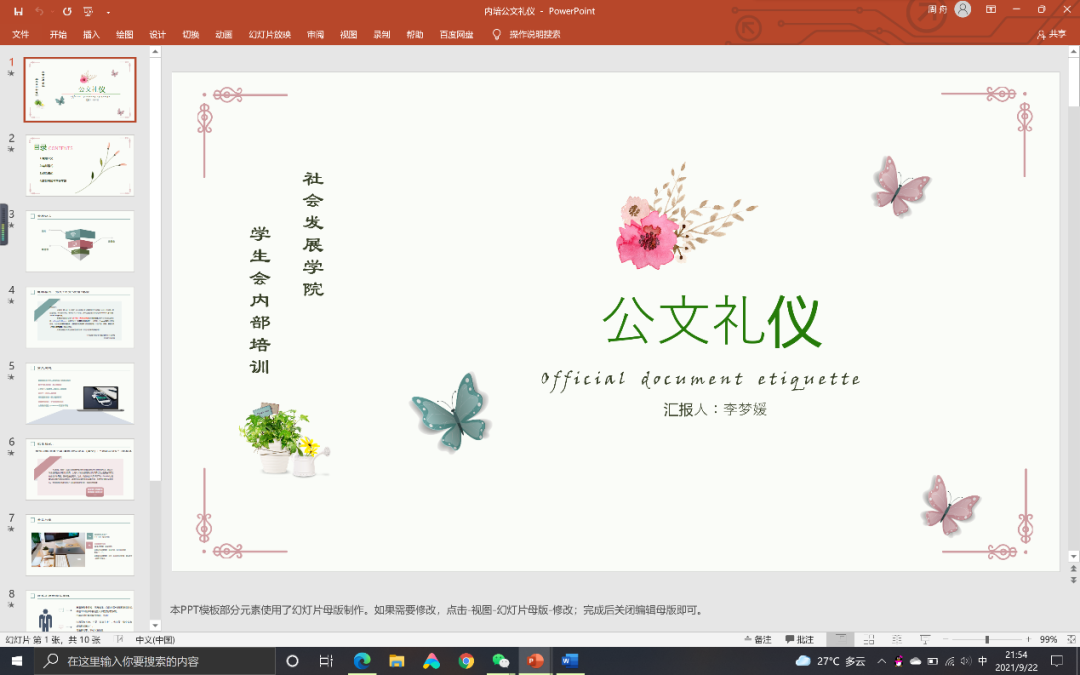Toggle Normal view button in status bar
The height and width of the screenshot is (675, 1080).
coord(842,639)
